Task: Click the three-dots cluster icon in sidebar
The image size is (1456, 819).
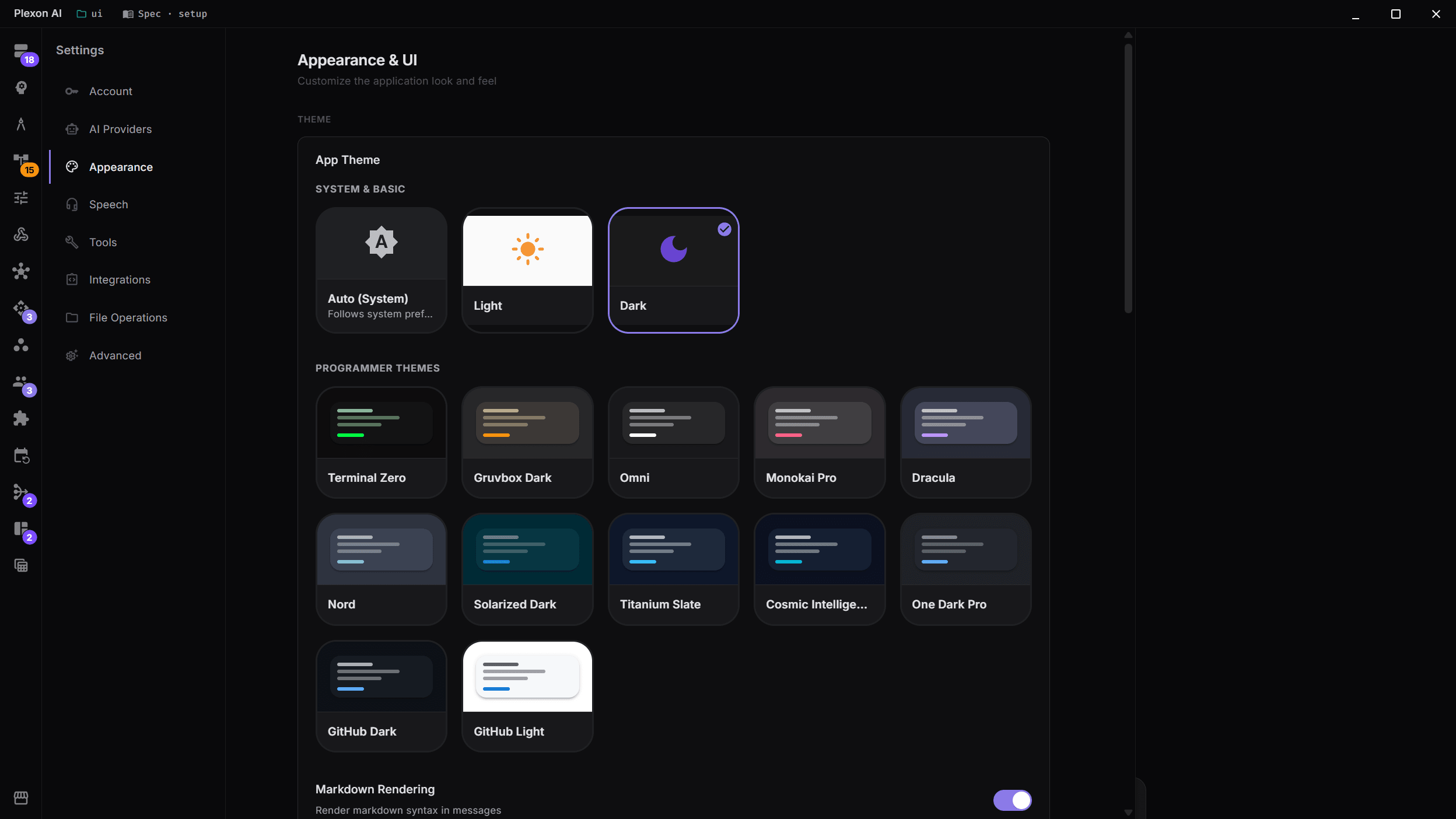Action: point(22,345)
